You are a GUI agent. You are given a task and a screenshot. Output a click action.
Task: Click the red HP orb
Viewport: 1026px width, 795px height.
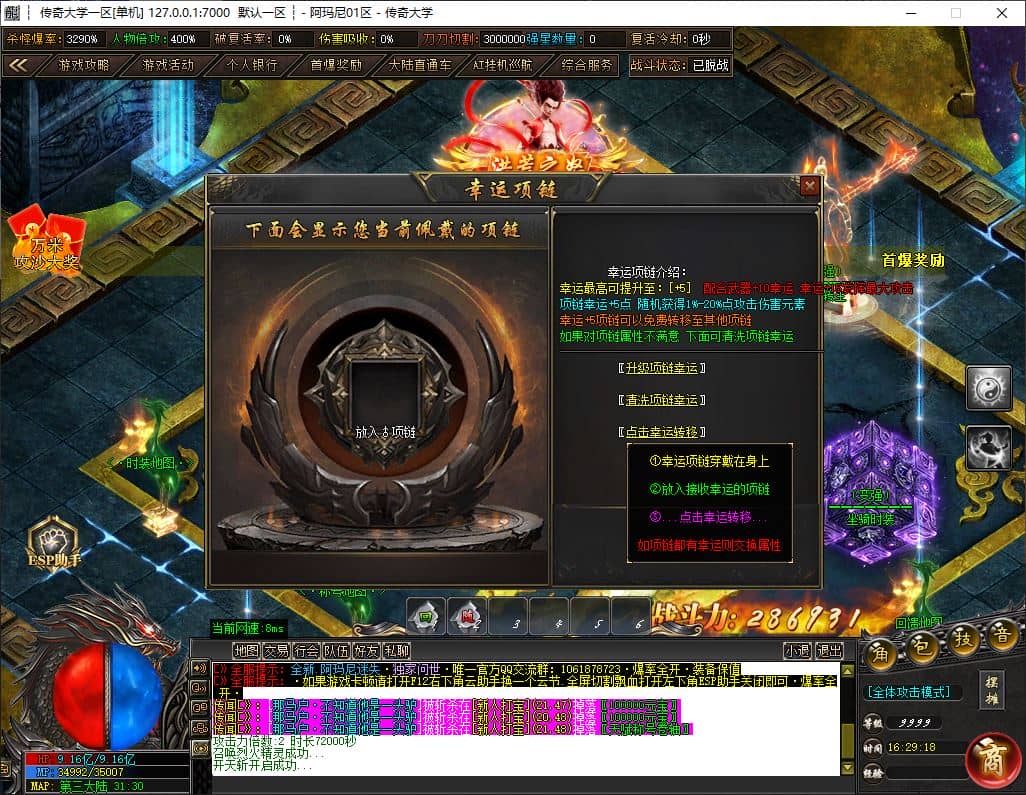point(79,695)
